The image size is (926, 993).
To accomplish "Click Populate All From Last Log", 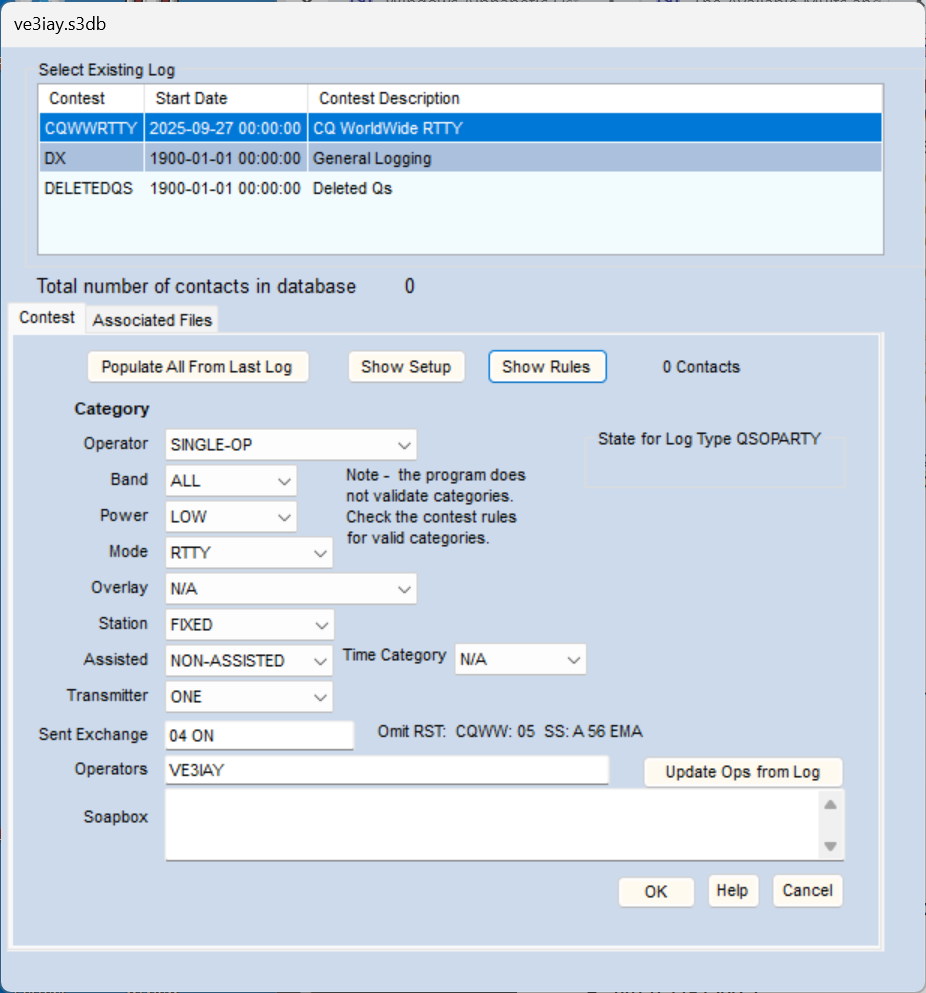I will pyautogui.click(x=197, y=367).
